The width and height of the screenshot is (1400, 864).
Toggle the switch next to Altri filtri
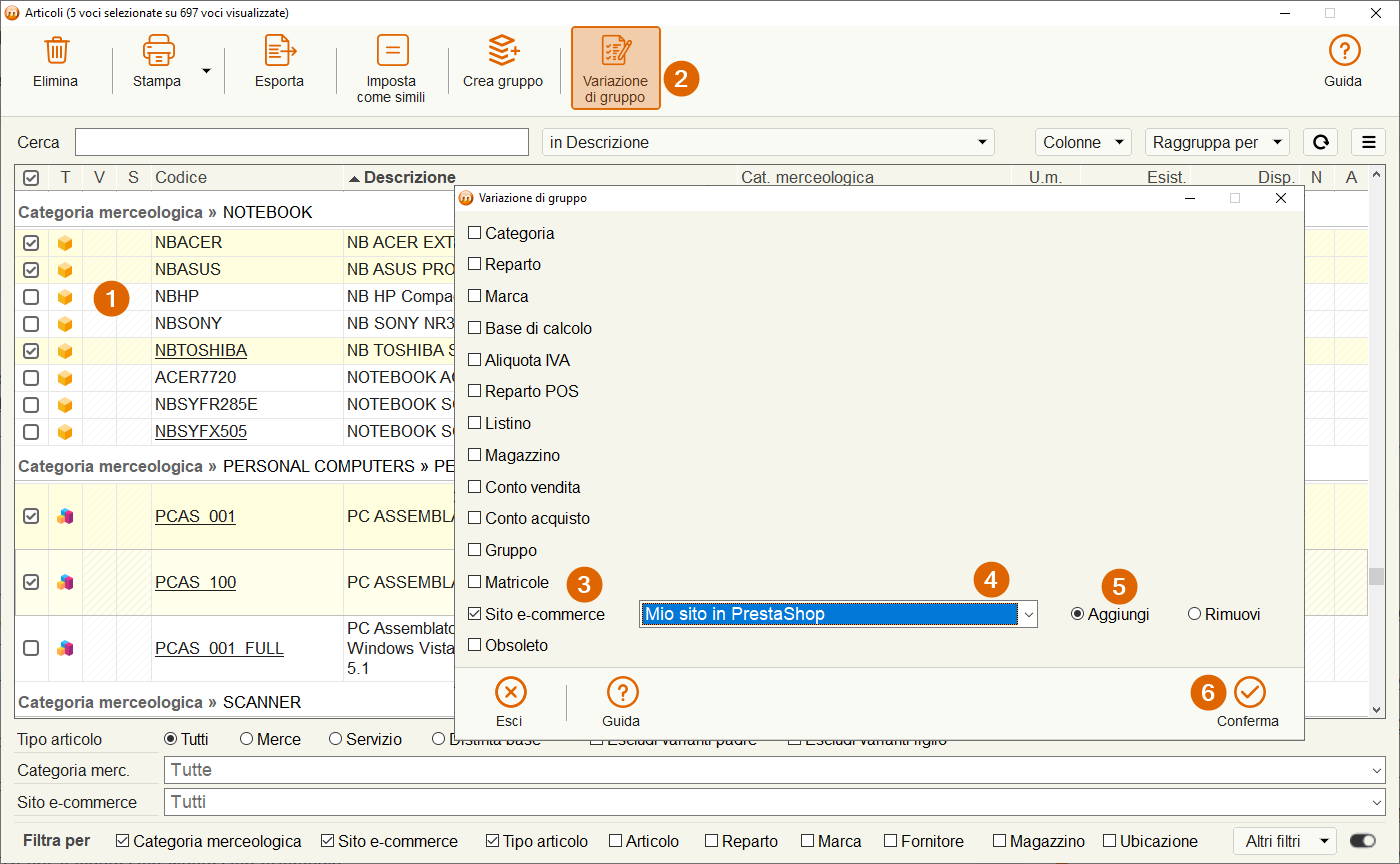[1362, 841]
